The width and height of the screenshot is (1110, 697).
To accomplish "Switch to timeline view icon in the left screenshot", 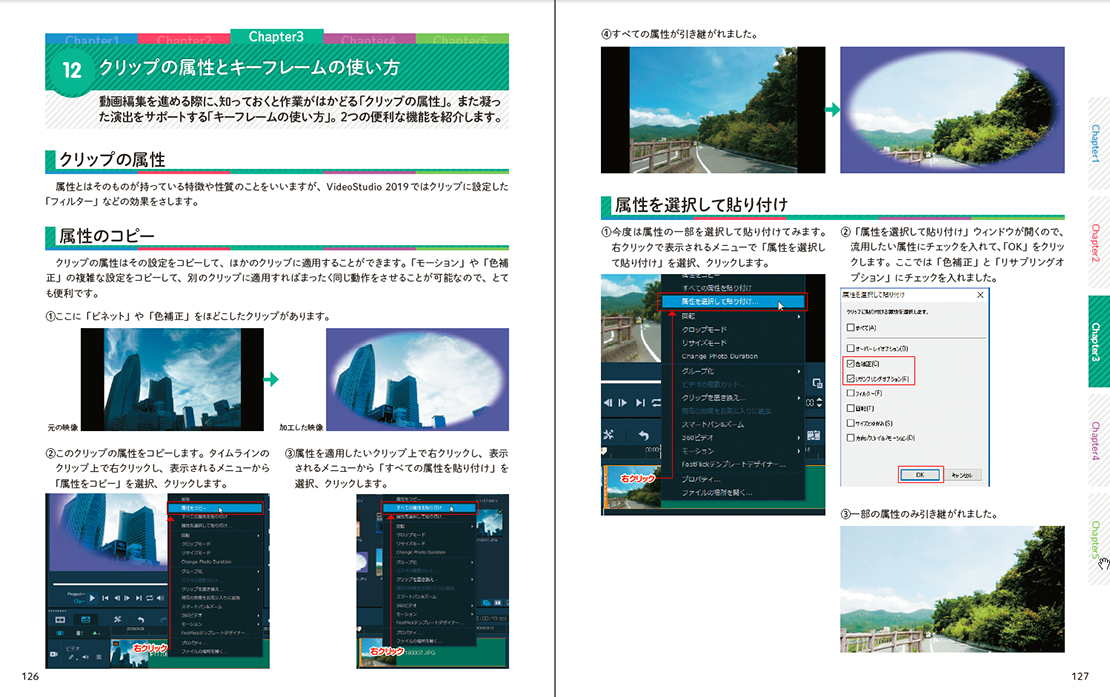I will pos(86,621).
